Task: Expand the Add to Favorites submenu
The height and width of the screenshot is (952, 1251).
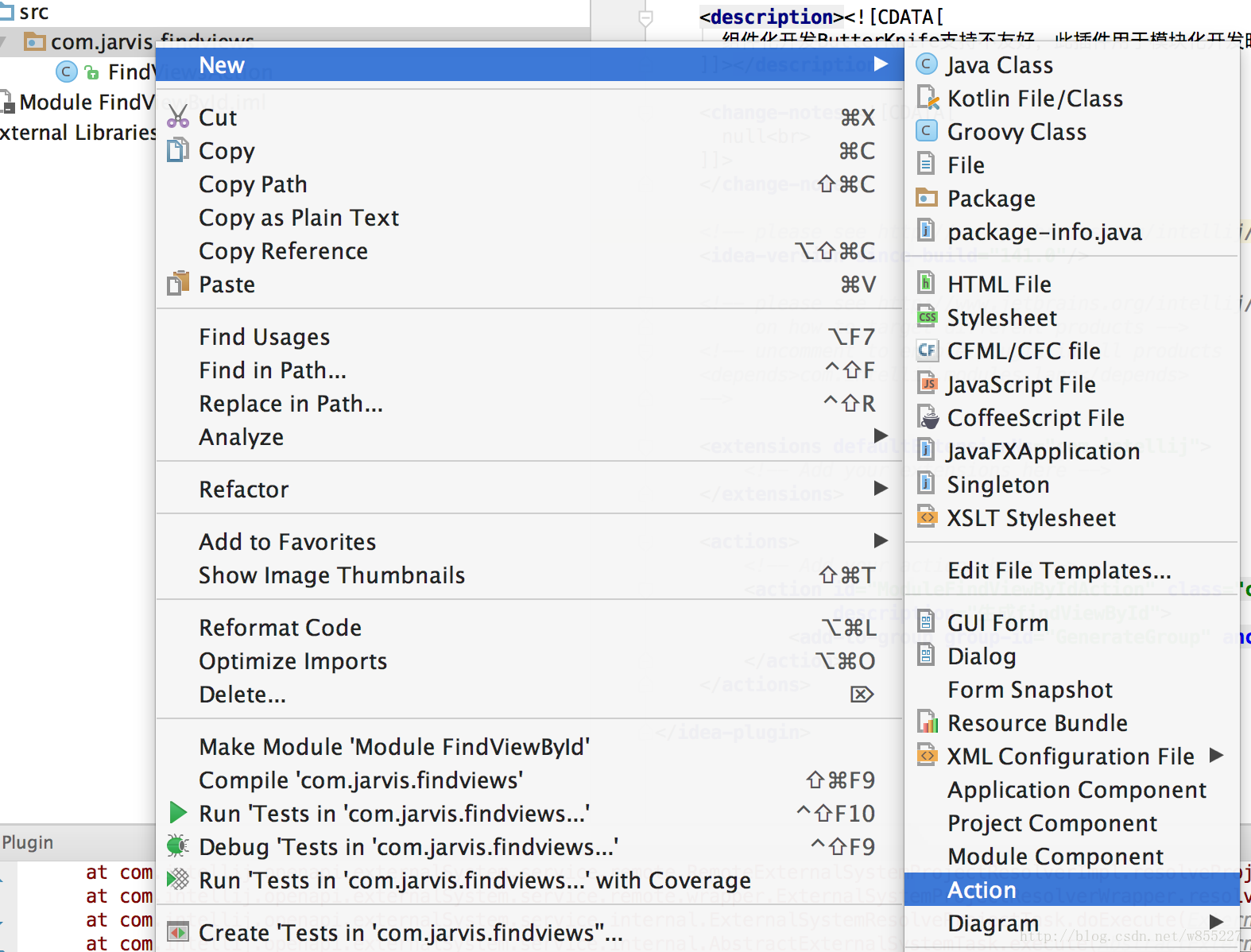Action: point(881,541)
